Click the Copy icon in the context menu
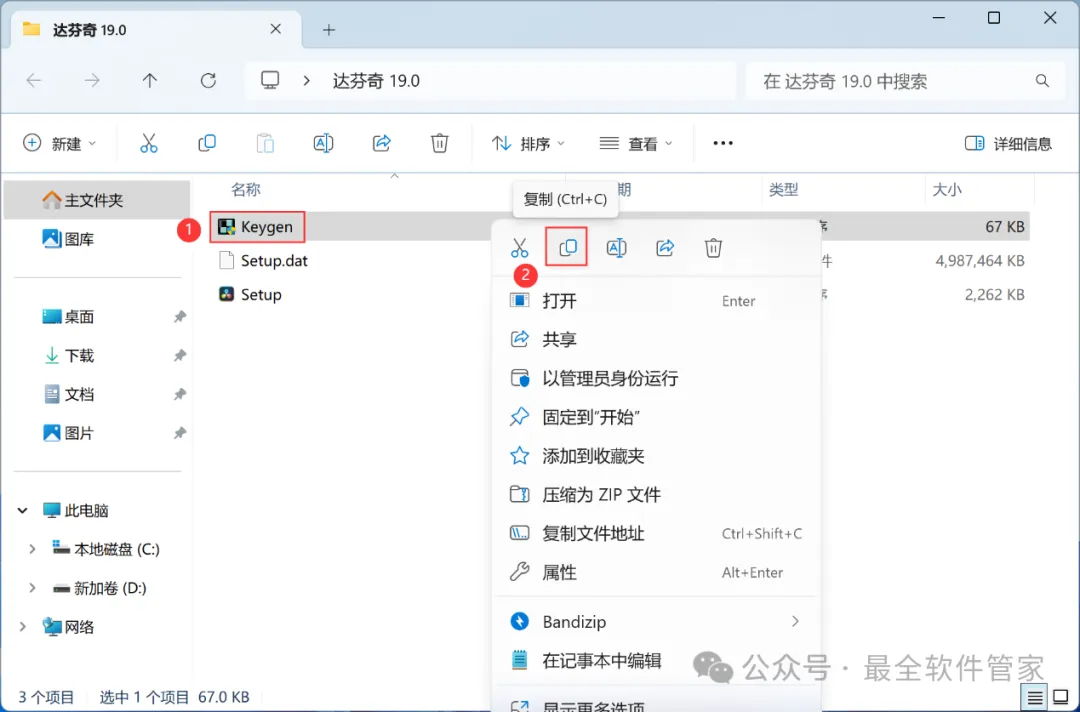1080x712 pixels. tap(568, 247)
